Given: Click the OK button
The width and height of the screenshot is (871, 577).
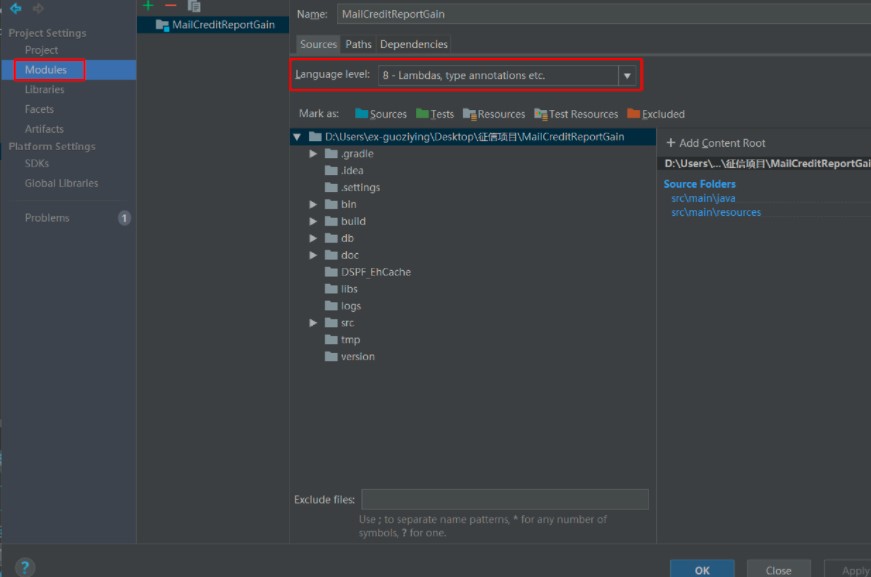Looking at the screenshot, I should (x=702, y=569).
